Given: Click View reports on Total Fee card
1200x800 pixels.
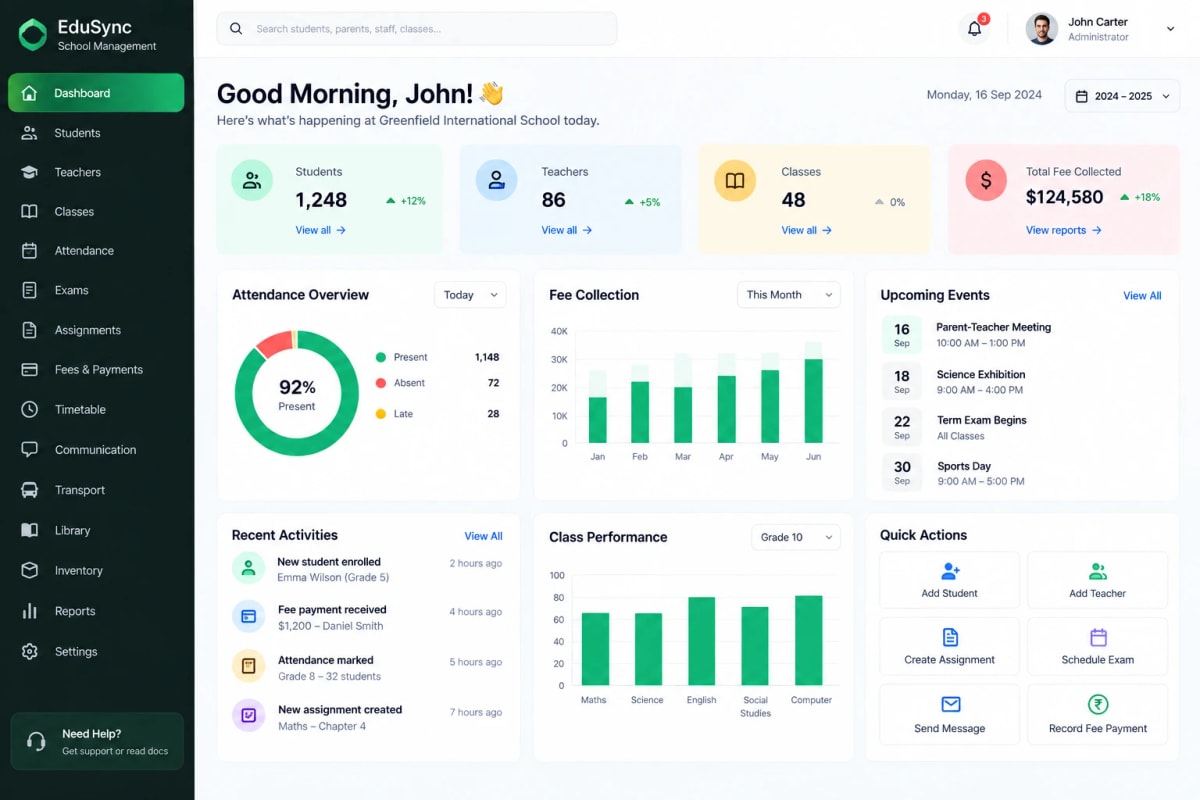Looking at the screenshot, I should pyautogui.click(x=1064, y=230).
